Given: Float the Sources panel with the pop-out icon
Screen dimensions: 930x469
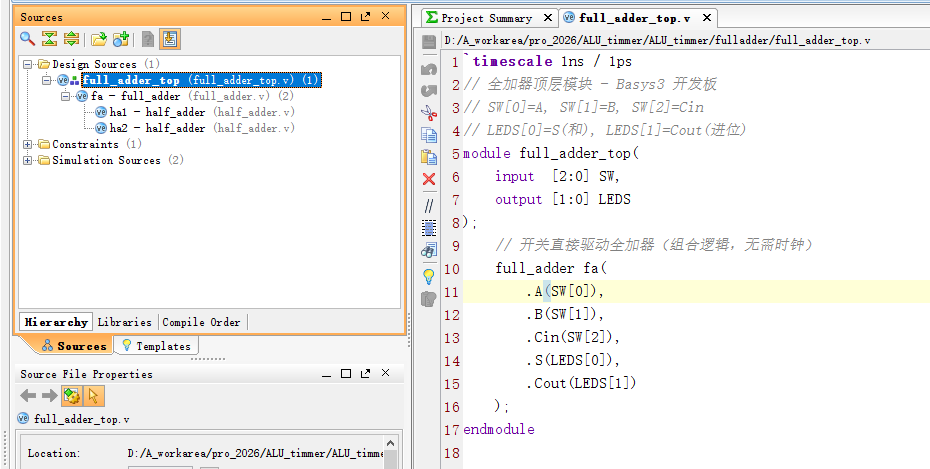Looking at the screenshot, I should coord(365,17).
